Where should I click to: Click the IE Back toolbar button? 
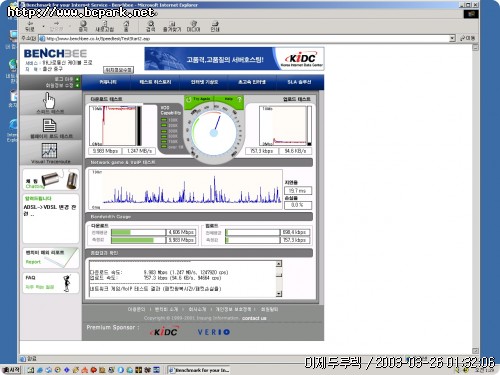coord(30,26)
